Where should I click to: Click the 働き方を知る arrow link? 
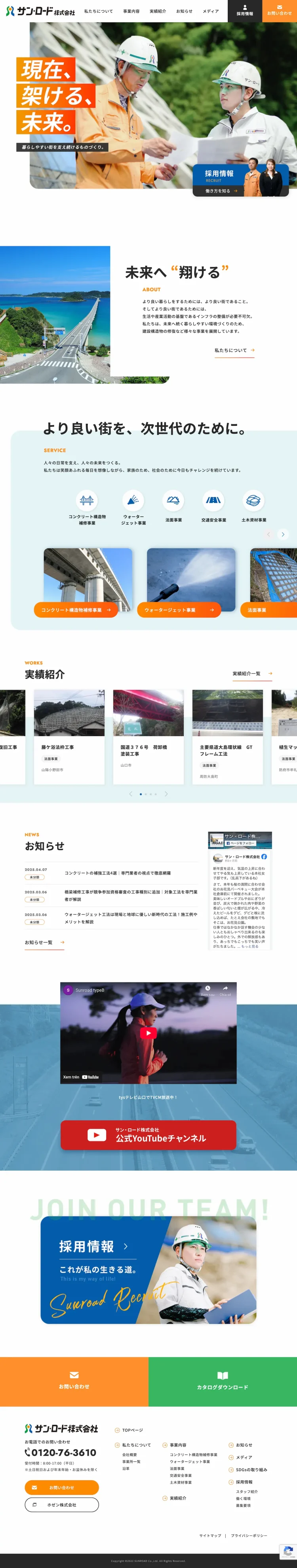pyautogui.click(x=221, y=191)
